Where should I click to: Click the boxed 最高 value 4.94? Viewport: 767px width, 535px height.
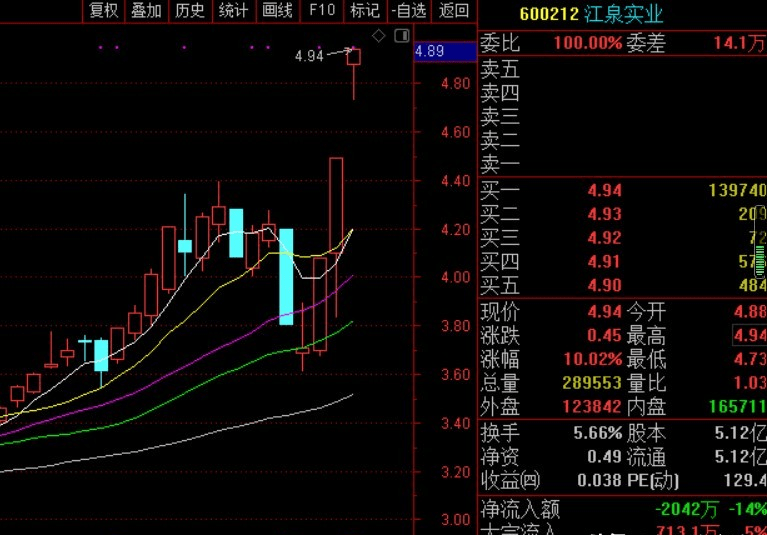(x=748, y=335)
